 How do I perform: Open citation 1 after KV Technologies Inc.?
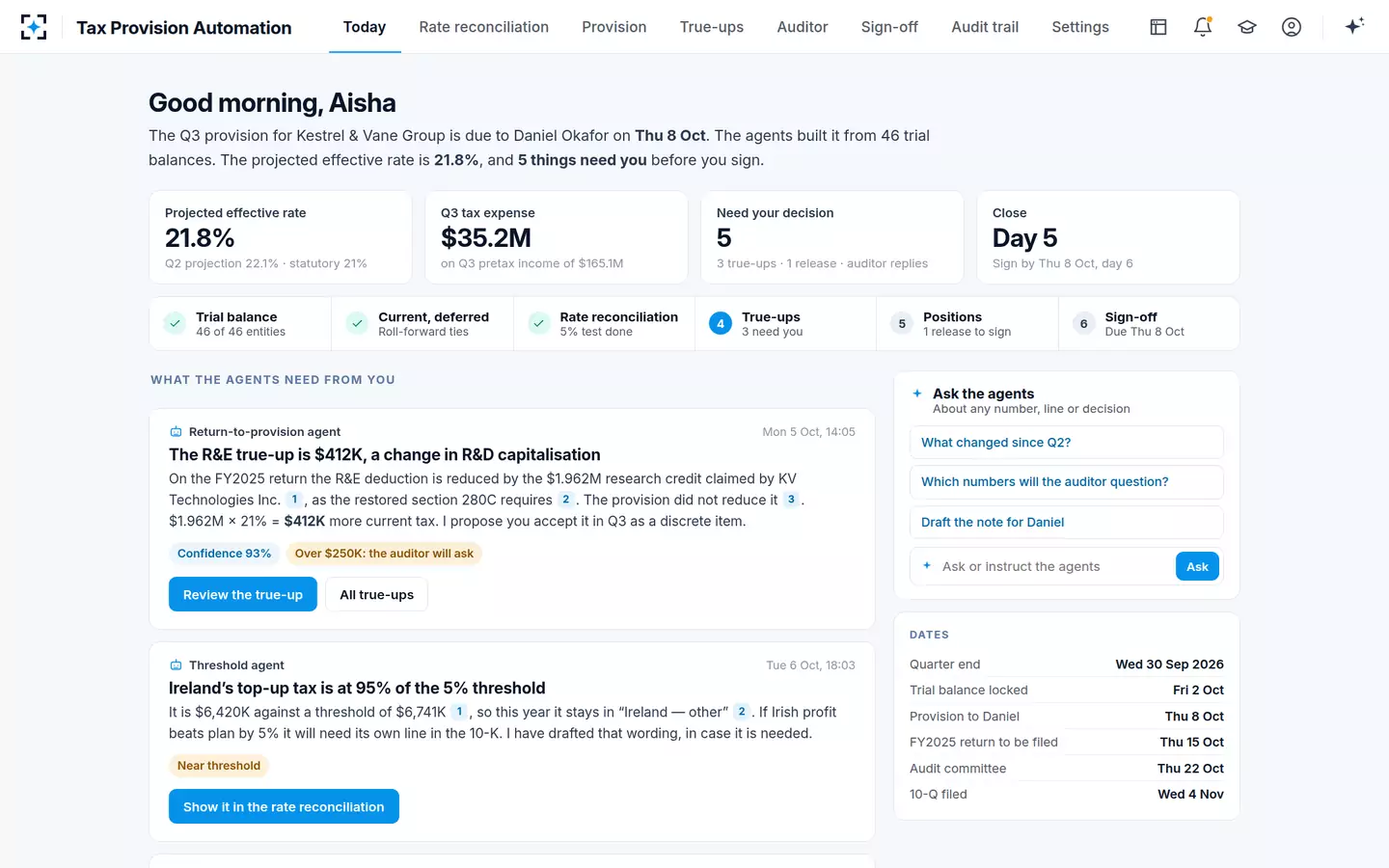coord(295,500)
